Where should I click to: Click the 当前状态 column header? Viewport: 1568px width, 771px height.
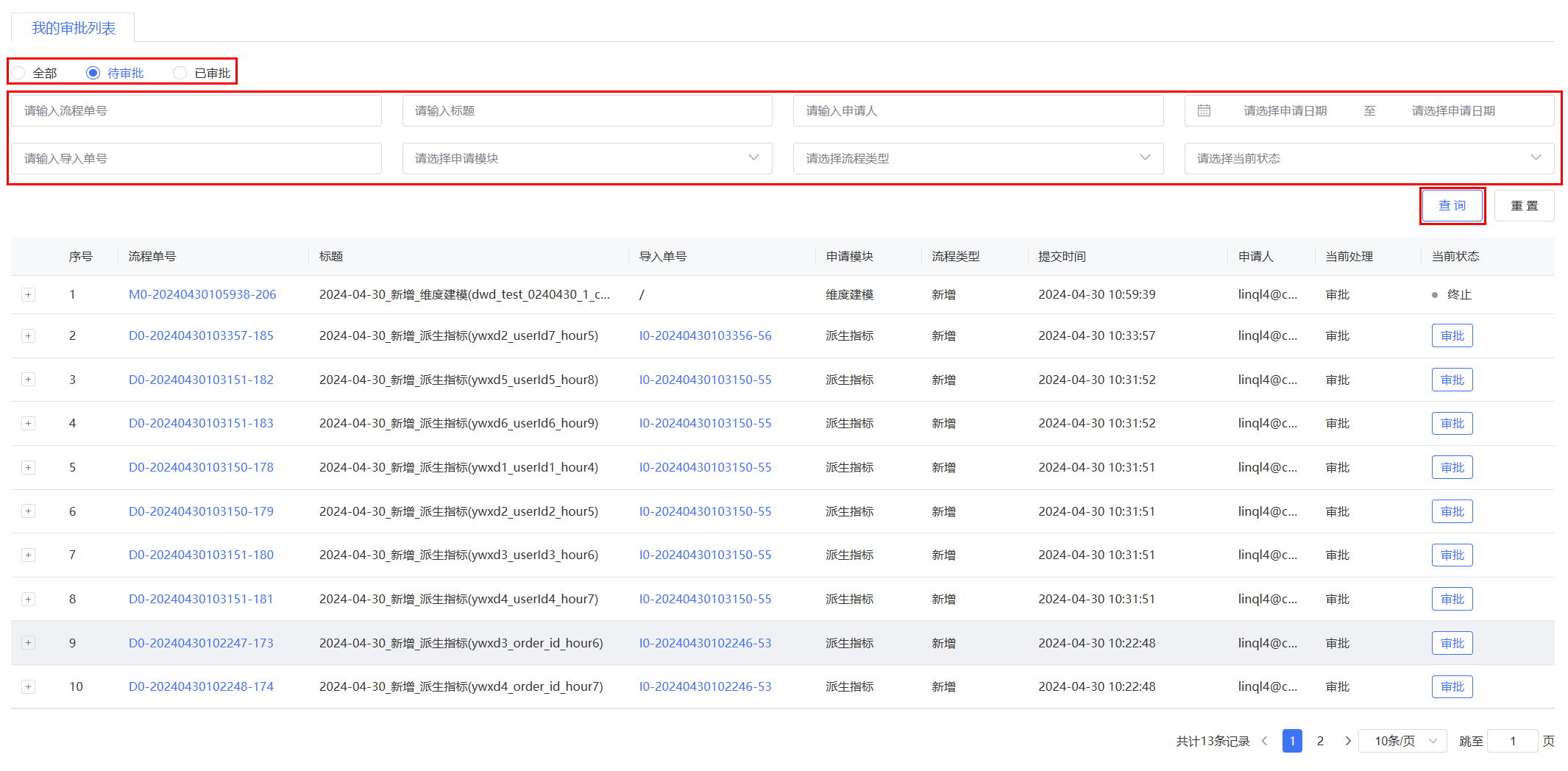[x=1455, y=256]
